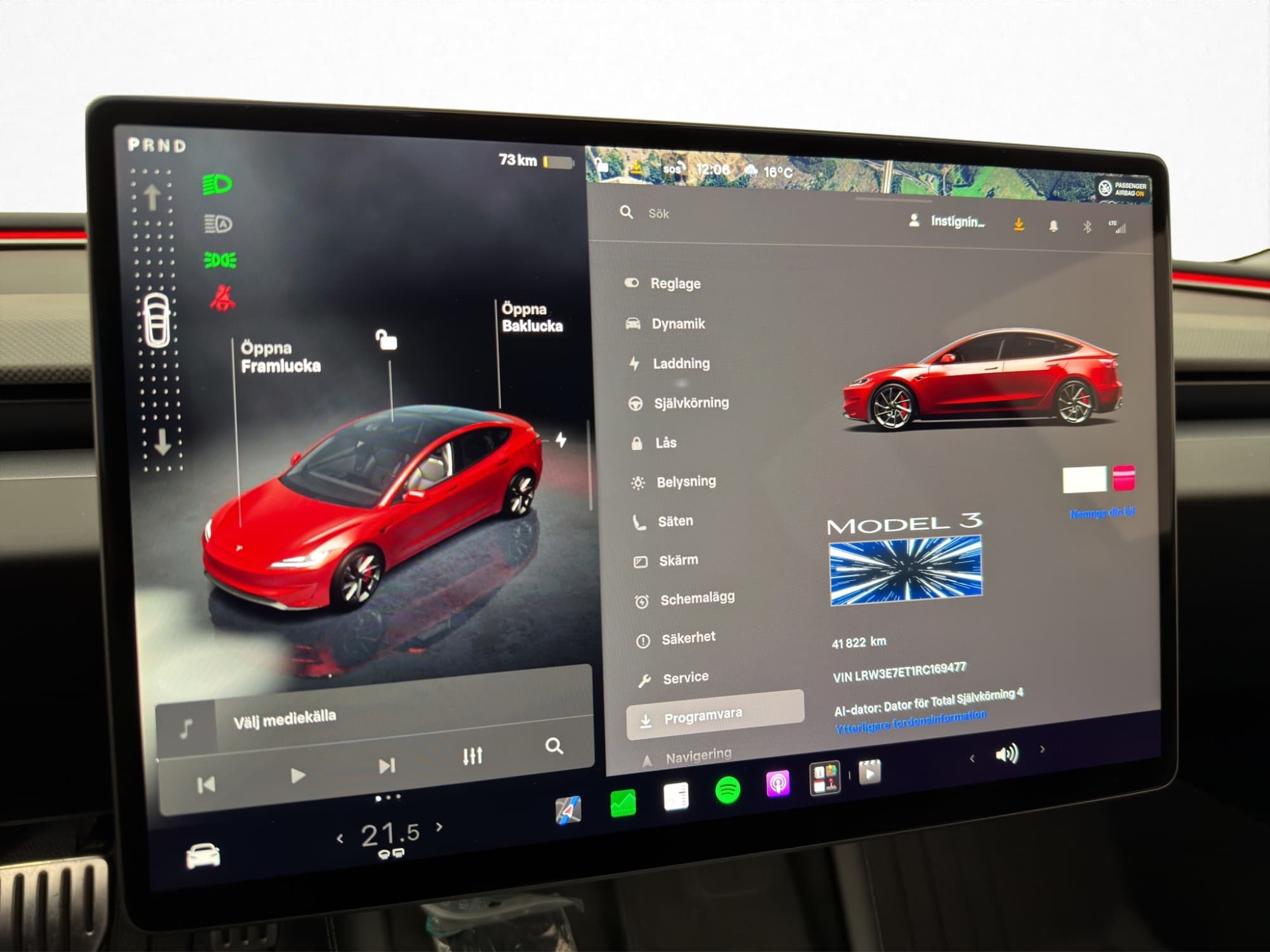Open the Skärm menu
Viewport: 1270px width, 952px height.
tap(666, 560)
